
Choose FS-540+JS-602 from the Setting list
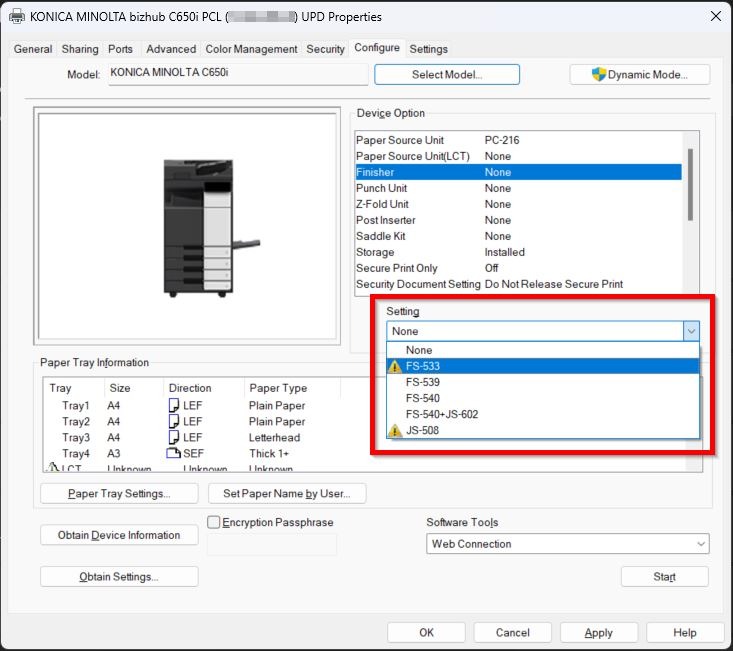pyautogui.click(x=441, y=414)
